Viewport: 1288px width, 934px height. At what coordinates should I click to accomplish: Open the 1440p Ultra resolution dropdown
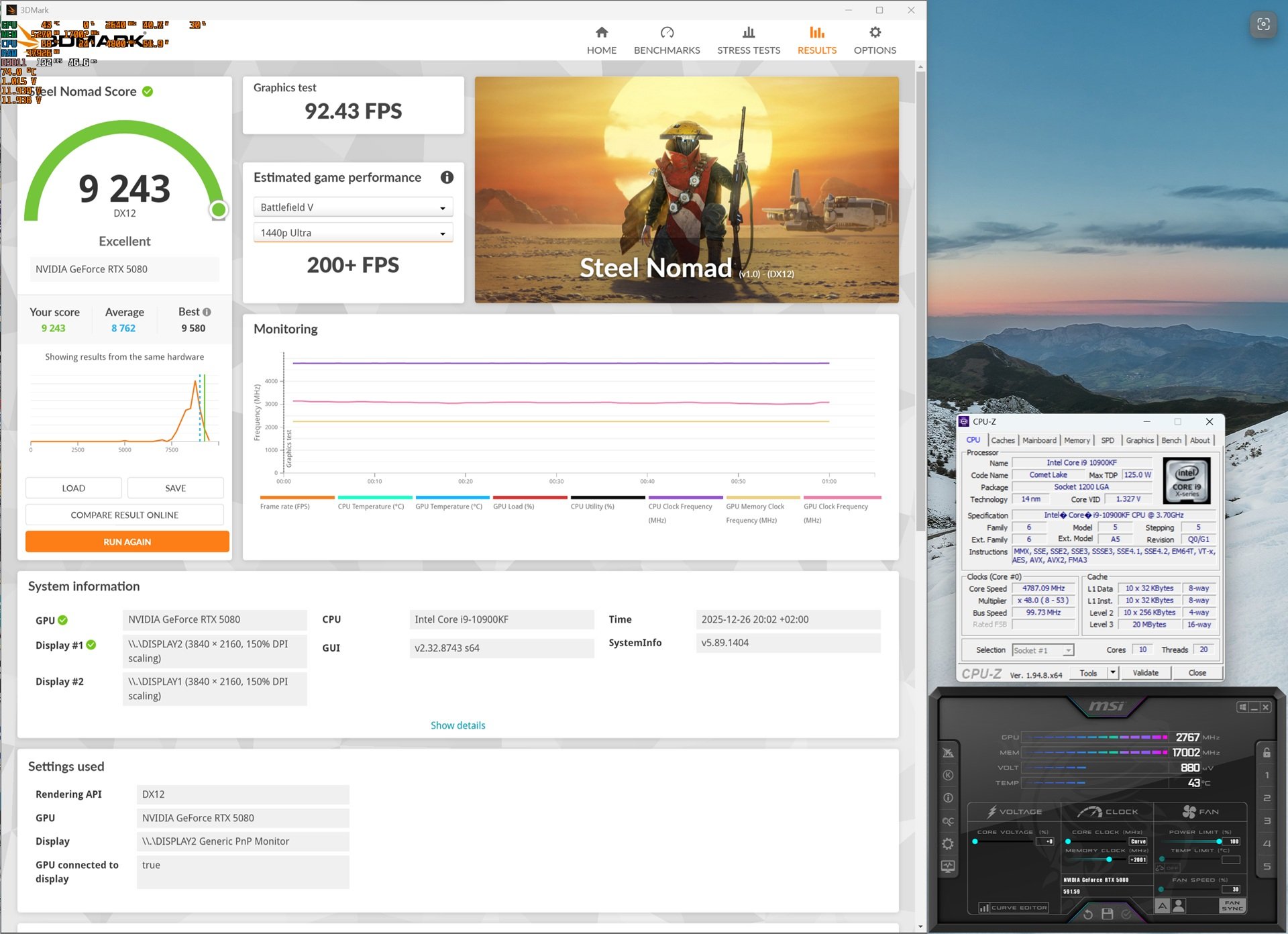point(353,233)
